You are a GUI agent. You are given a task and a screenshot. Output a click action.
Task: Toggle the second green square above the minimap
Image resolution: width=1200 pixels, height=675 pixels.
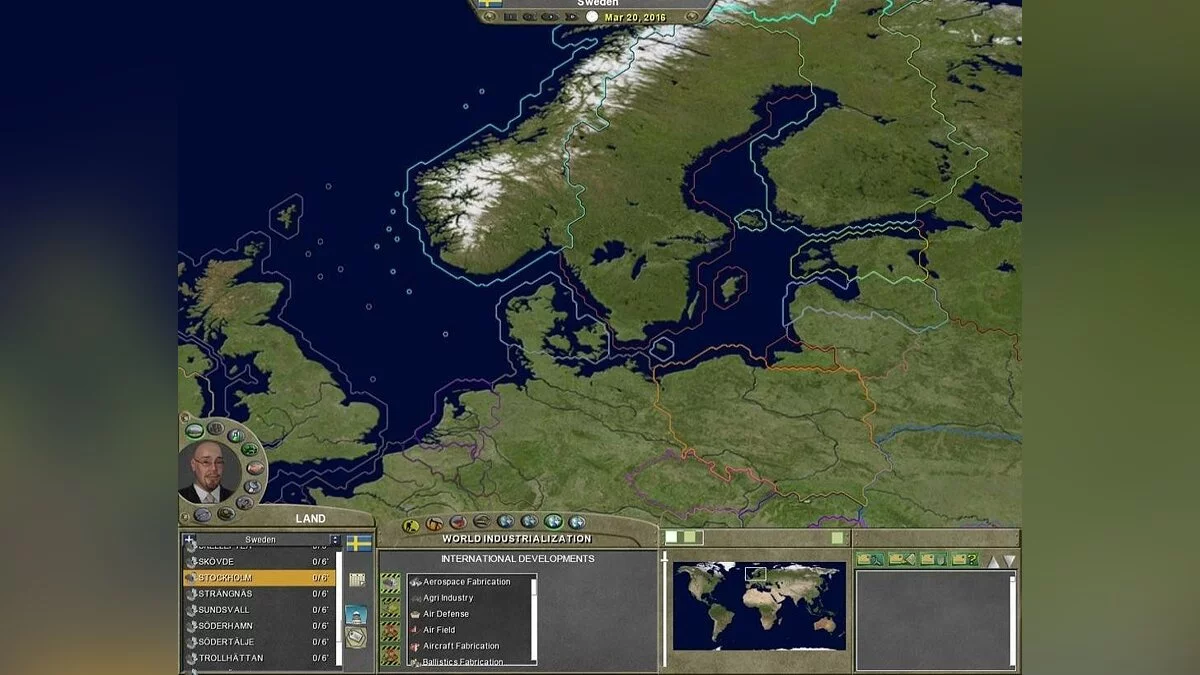click(x=689, y=537)
